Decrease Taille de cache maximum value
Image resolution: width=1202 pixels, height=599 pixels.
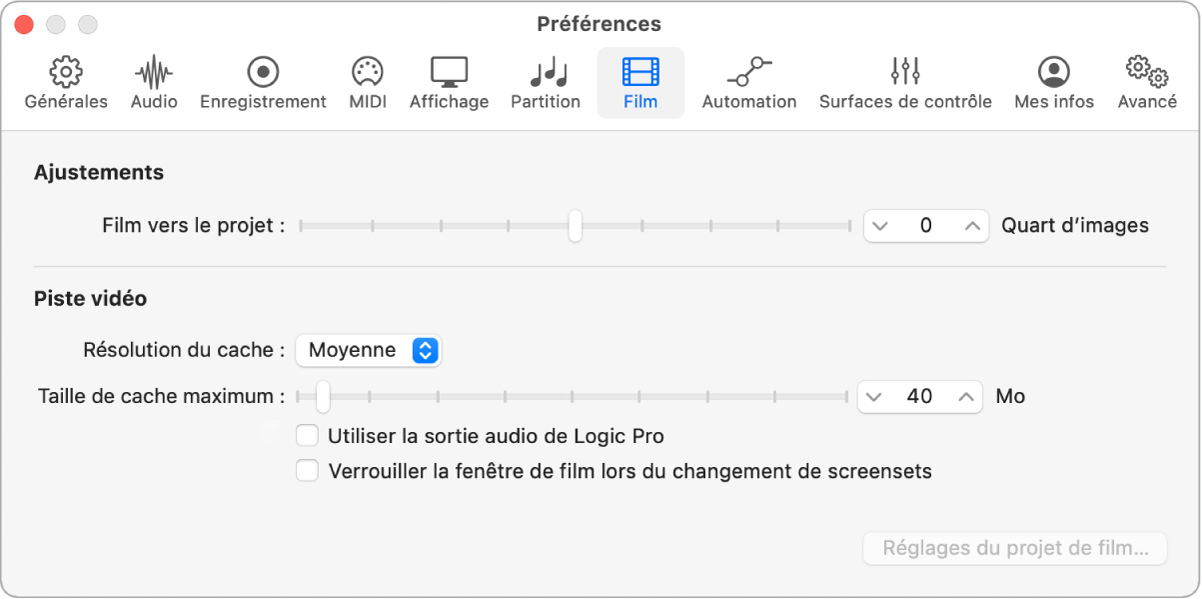pos(874,397)
